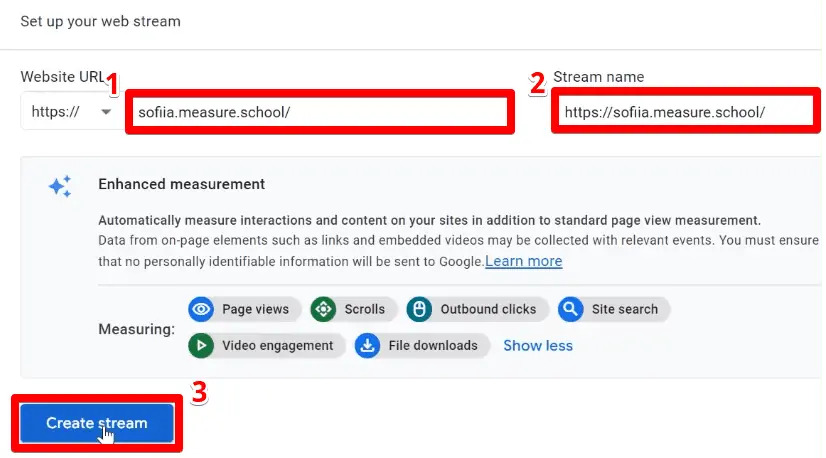
Task: Click the File downloads arrow icon
Action: [367, 345]
